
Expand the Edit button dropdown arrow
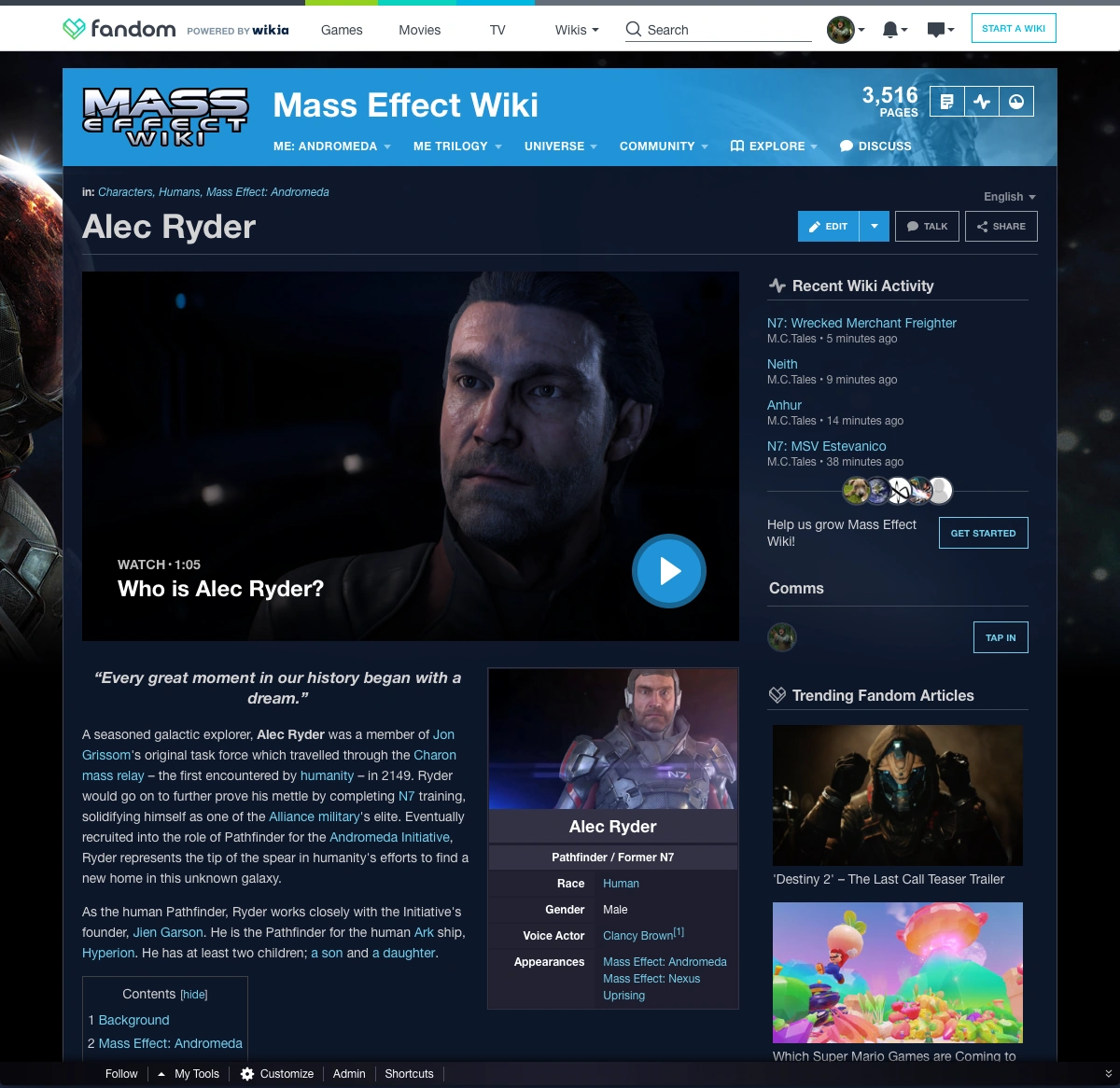pyautogui.click(x=874, y=226)
